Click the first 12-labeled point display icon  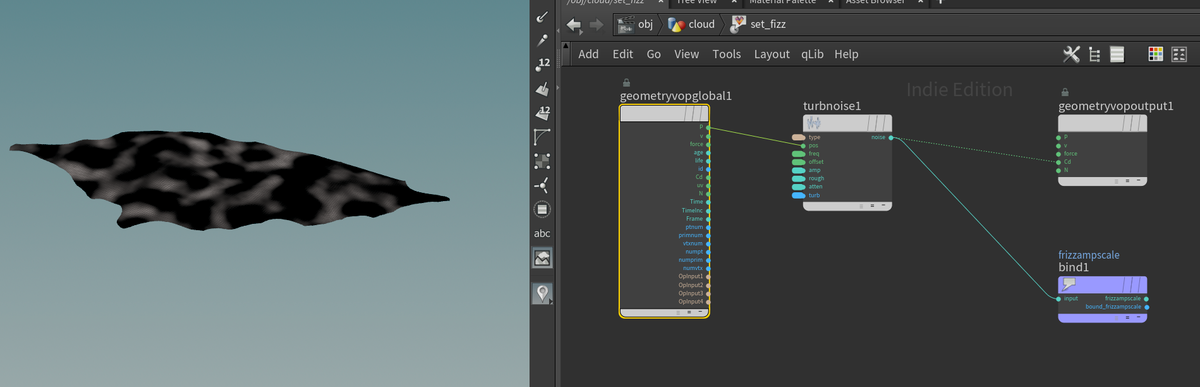542,66
